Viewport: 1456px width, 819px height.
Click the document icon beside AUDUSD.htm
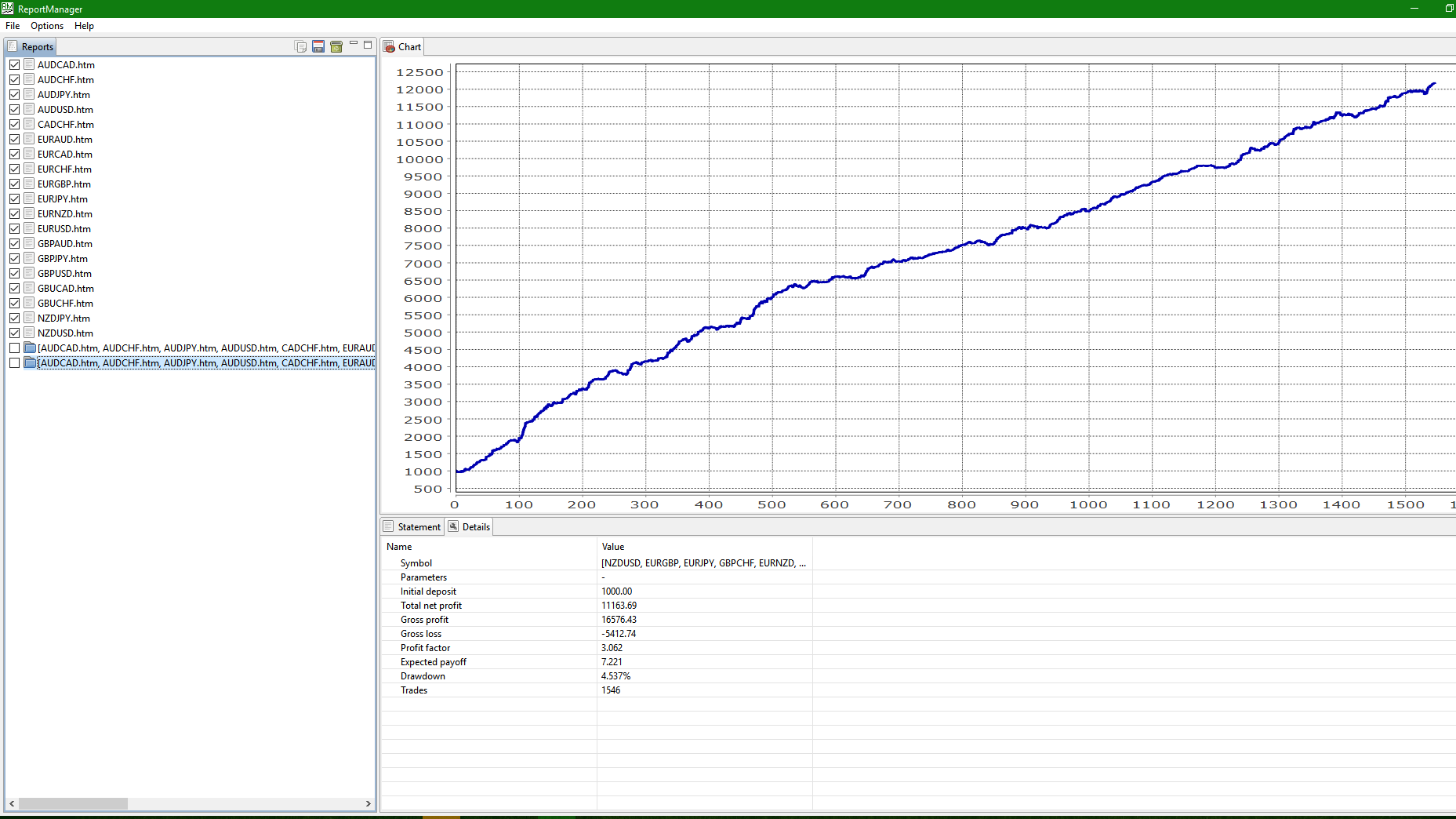click(x=29, y=109)
